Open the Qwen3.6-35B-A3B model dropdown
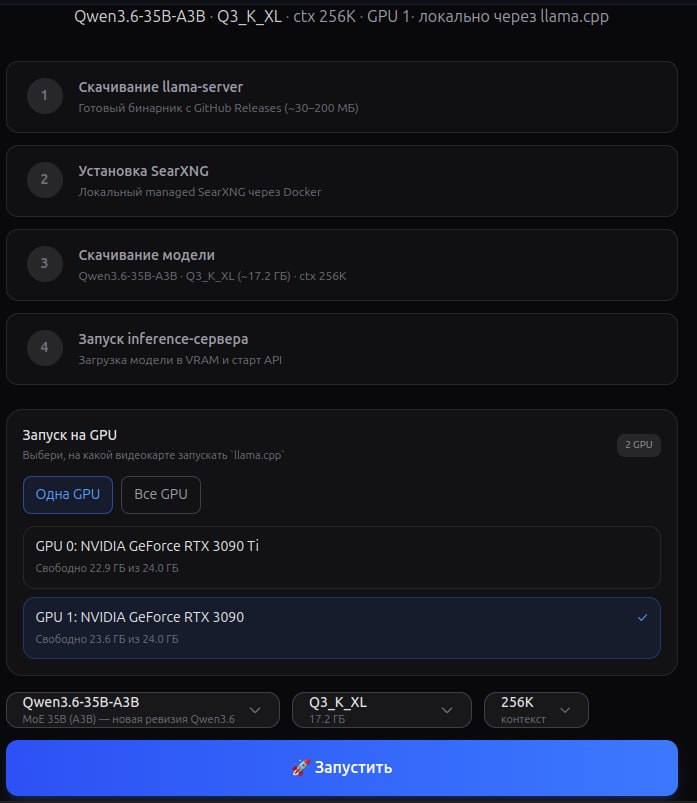 click(x=143, y=710)
